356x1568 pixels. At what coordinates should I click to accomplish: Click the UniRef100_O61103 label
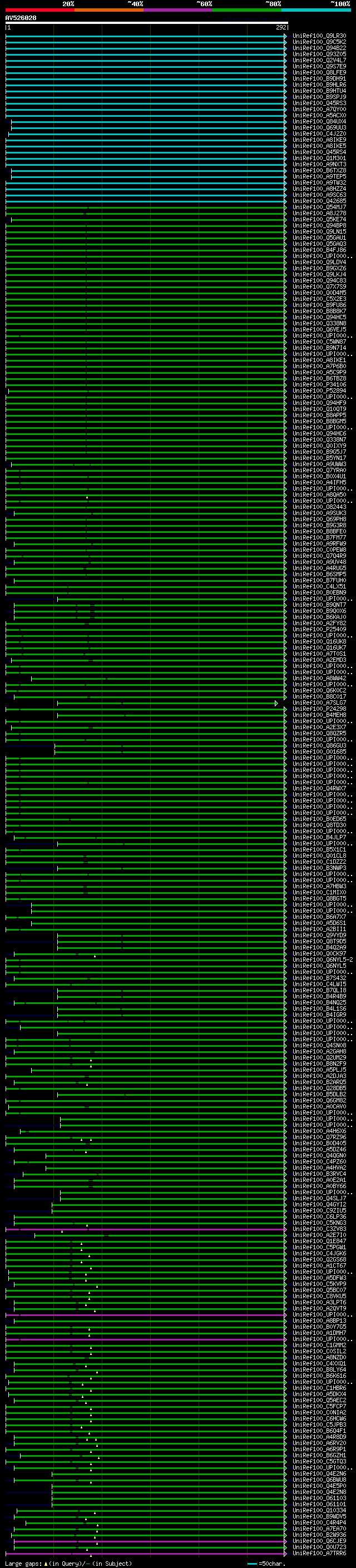[319, 1498]
